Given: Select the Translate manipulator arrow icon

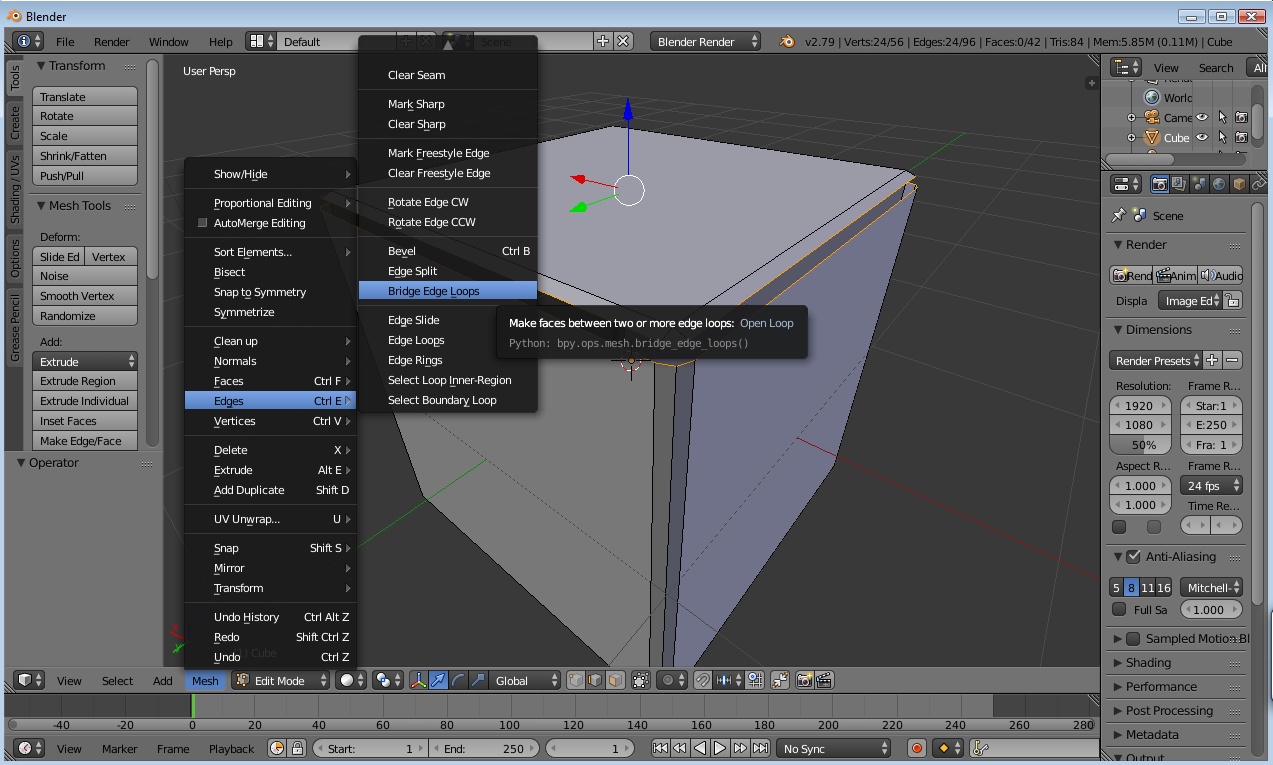Looking at the screenshot, I should [x=438, y=680].
